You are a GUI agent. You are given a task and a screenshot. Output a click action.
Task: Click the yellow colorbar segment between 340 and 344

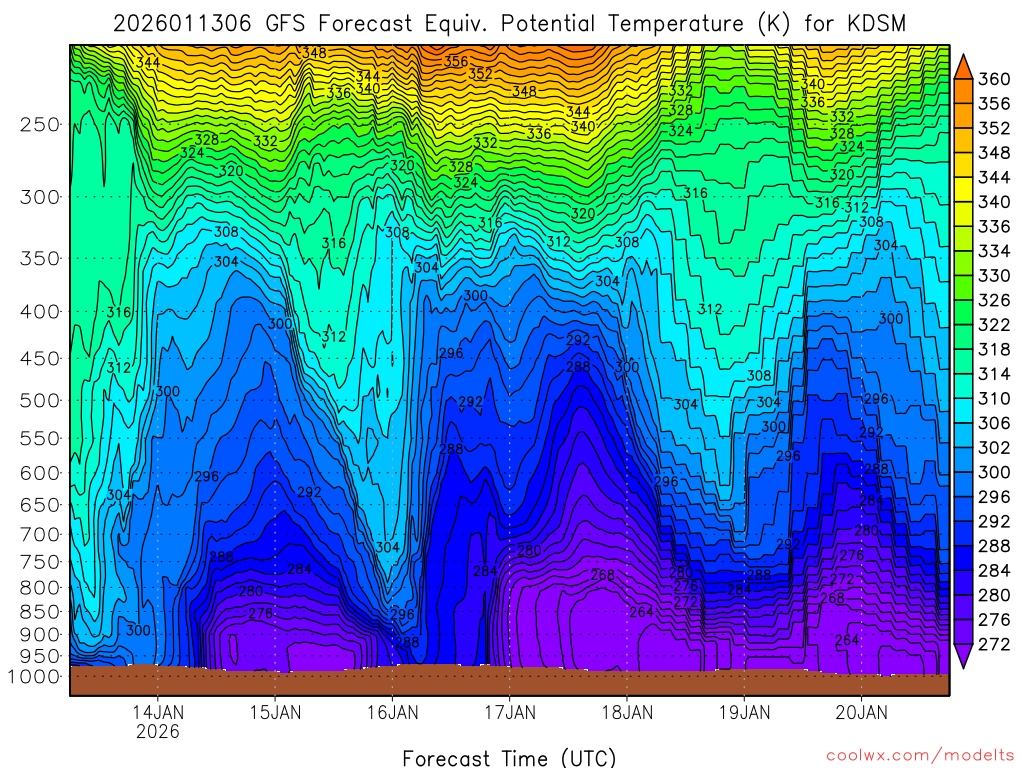(963, 189)
